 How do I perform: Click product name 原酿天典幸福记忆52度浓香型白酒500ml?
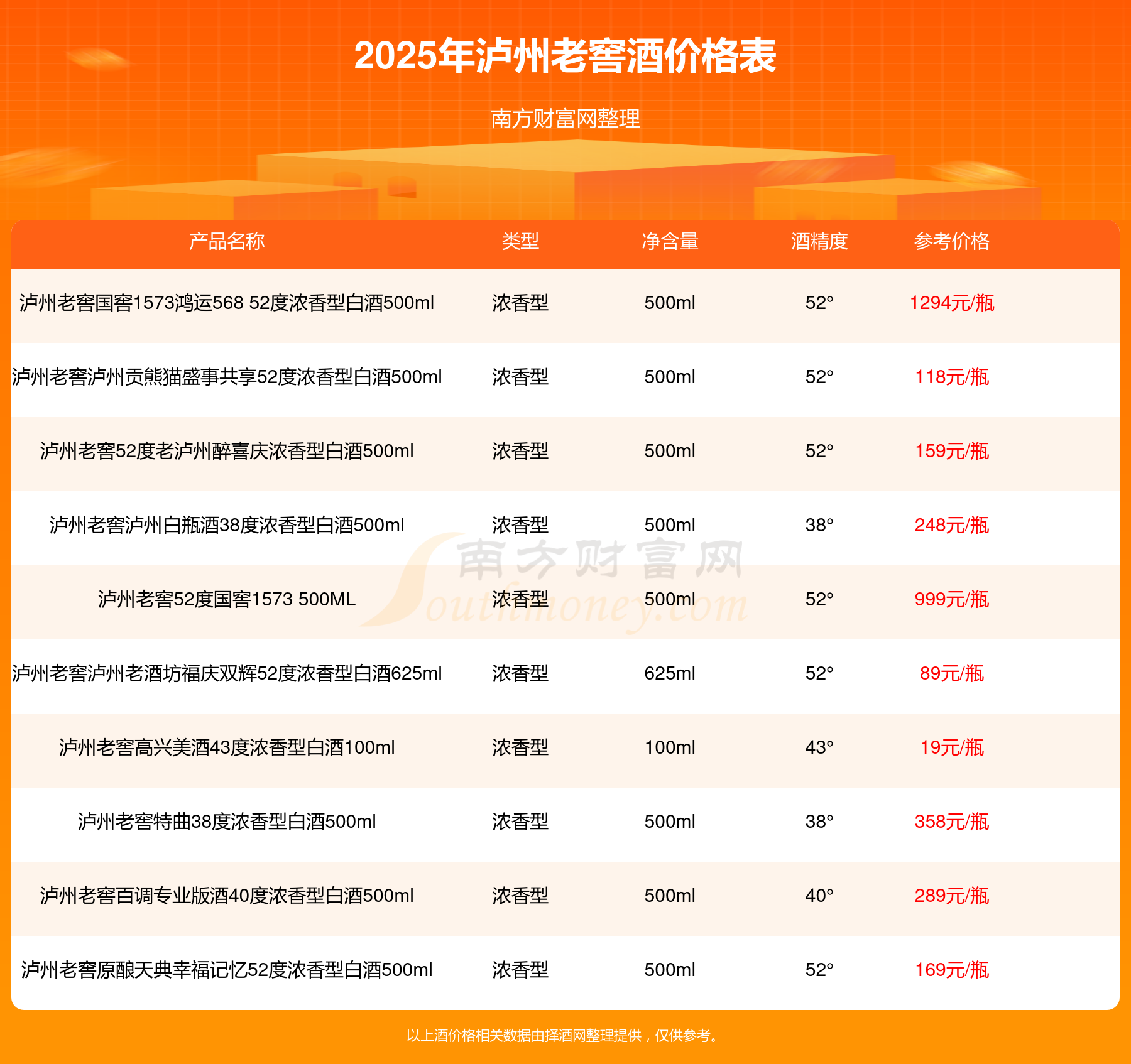[227, 970]
